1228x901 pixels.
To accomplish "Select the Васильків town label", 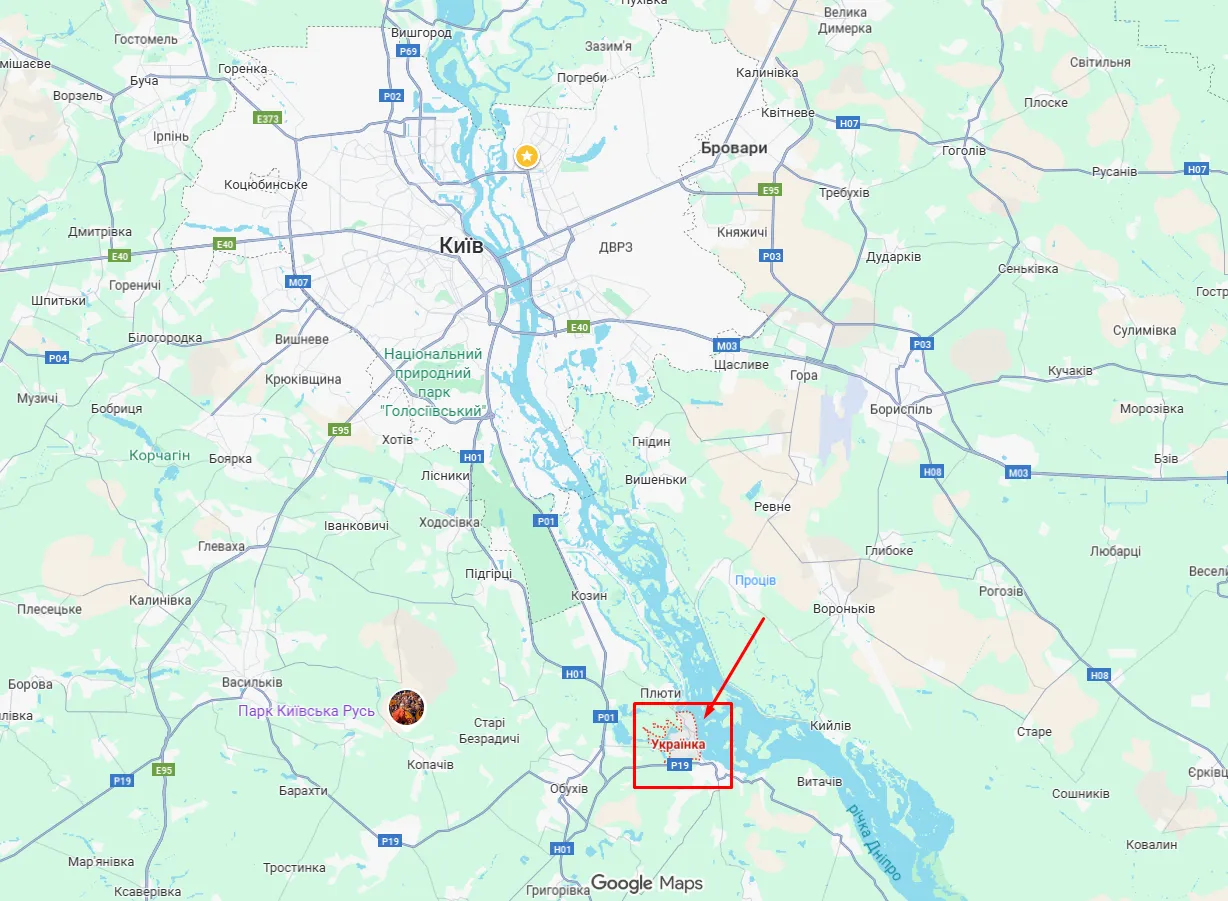I will click(252, 682).
